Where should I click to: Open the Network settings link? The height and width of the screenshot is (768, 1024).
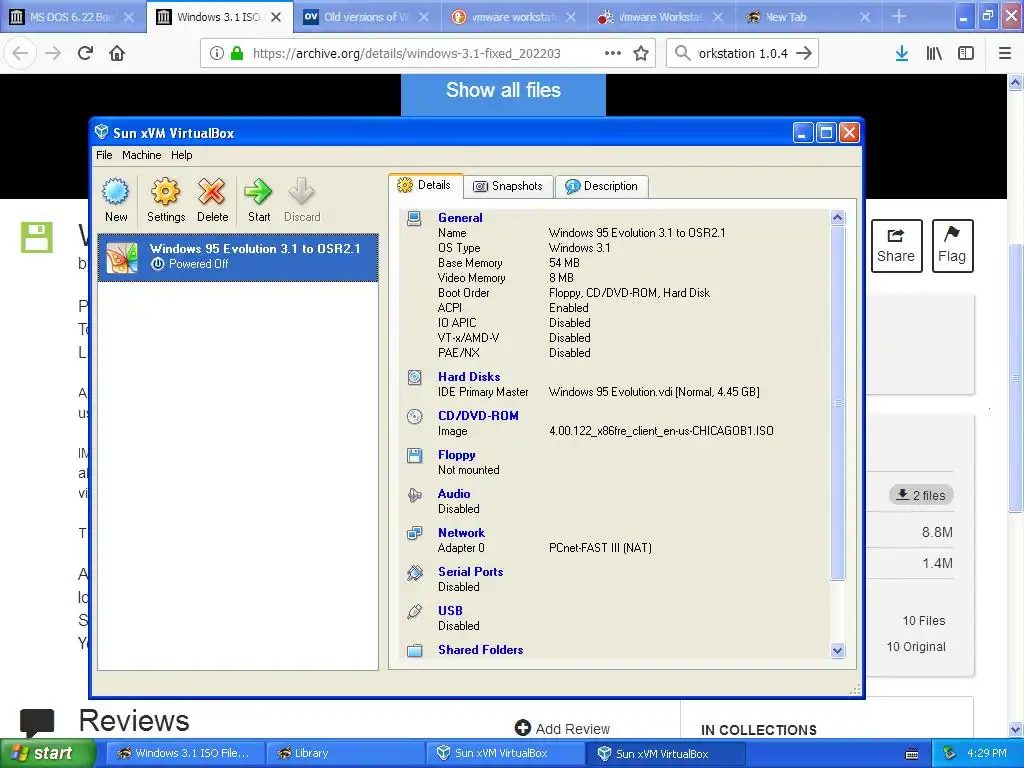pos(461,533)
